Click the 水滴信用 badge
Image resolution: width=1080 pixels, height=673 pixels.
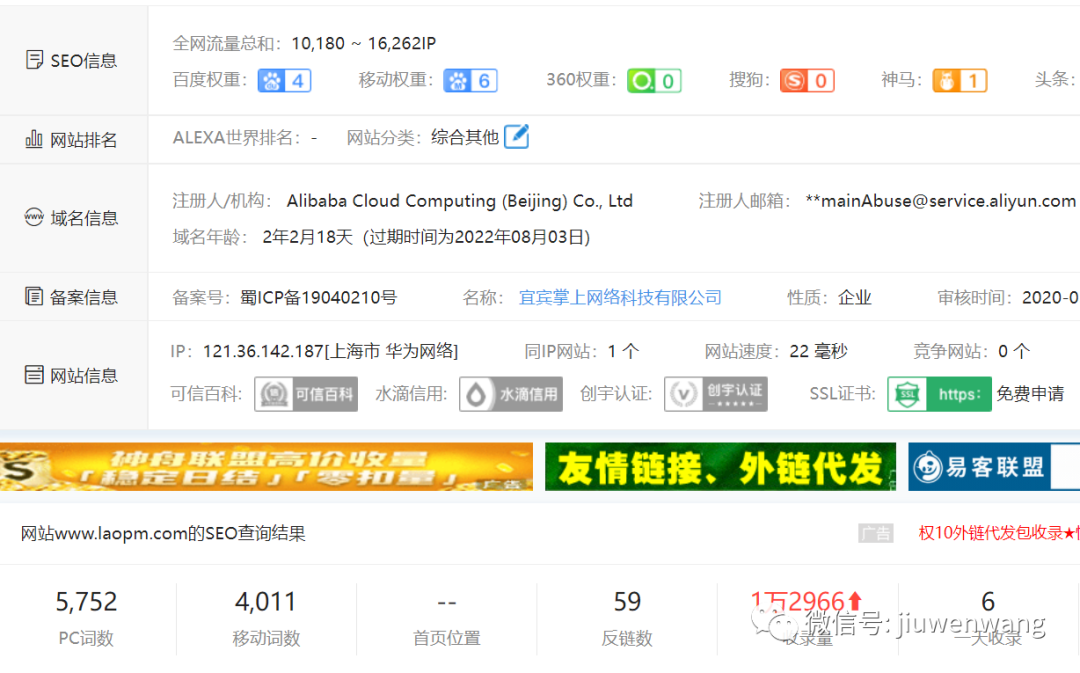(511, 394)
